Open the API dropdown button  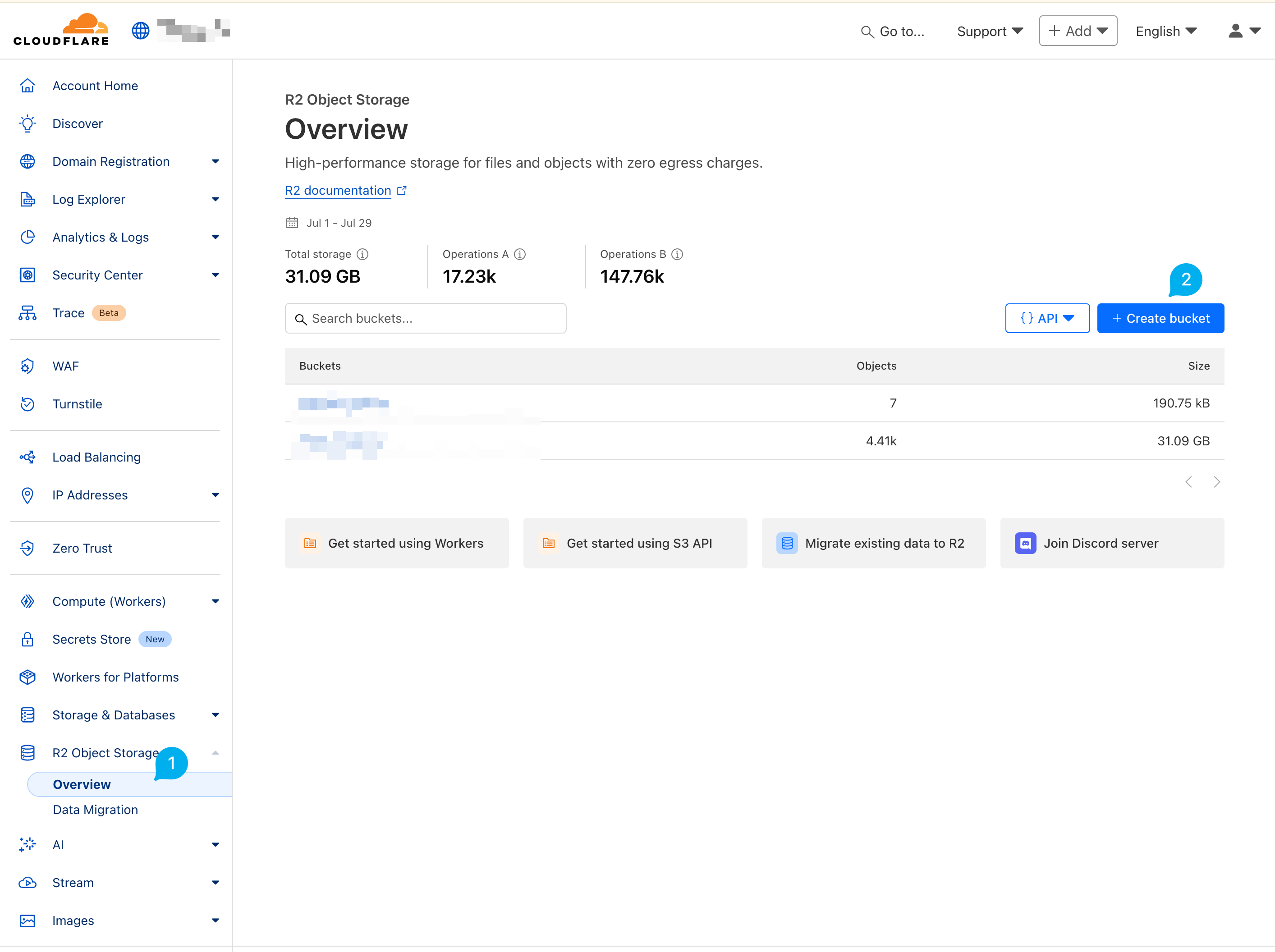1047,318
